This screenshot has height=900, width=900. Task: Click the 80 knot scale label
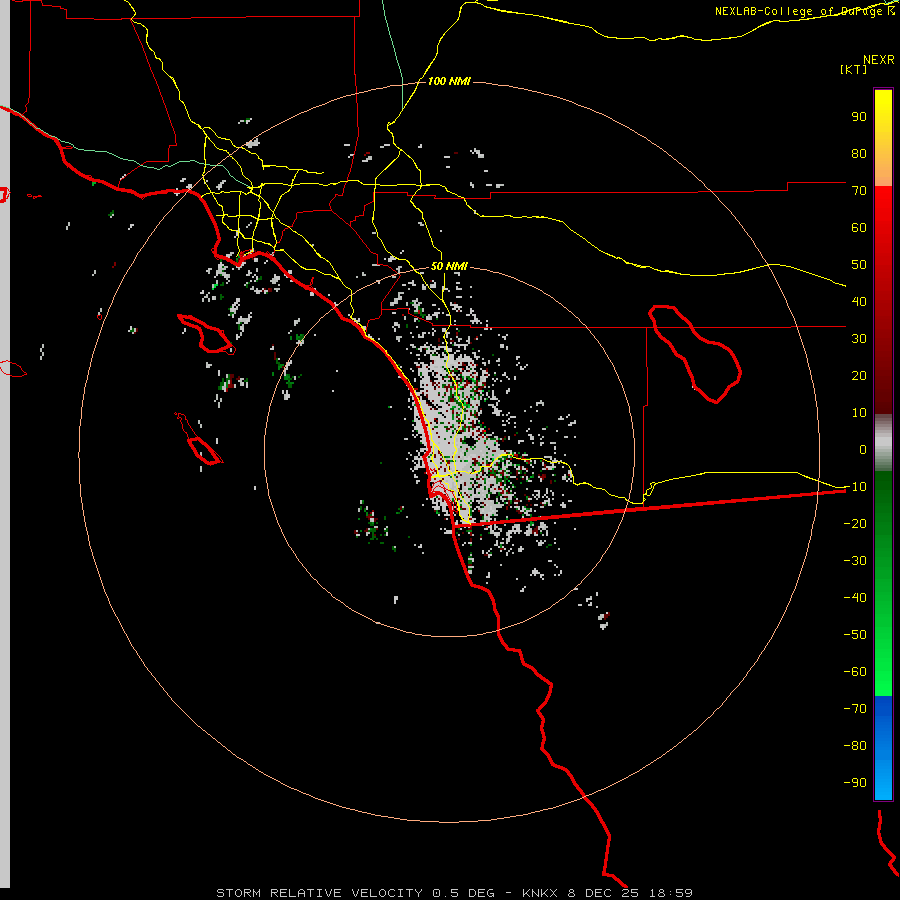859,153
